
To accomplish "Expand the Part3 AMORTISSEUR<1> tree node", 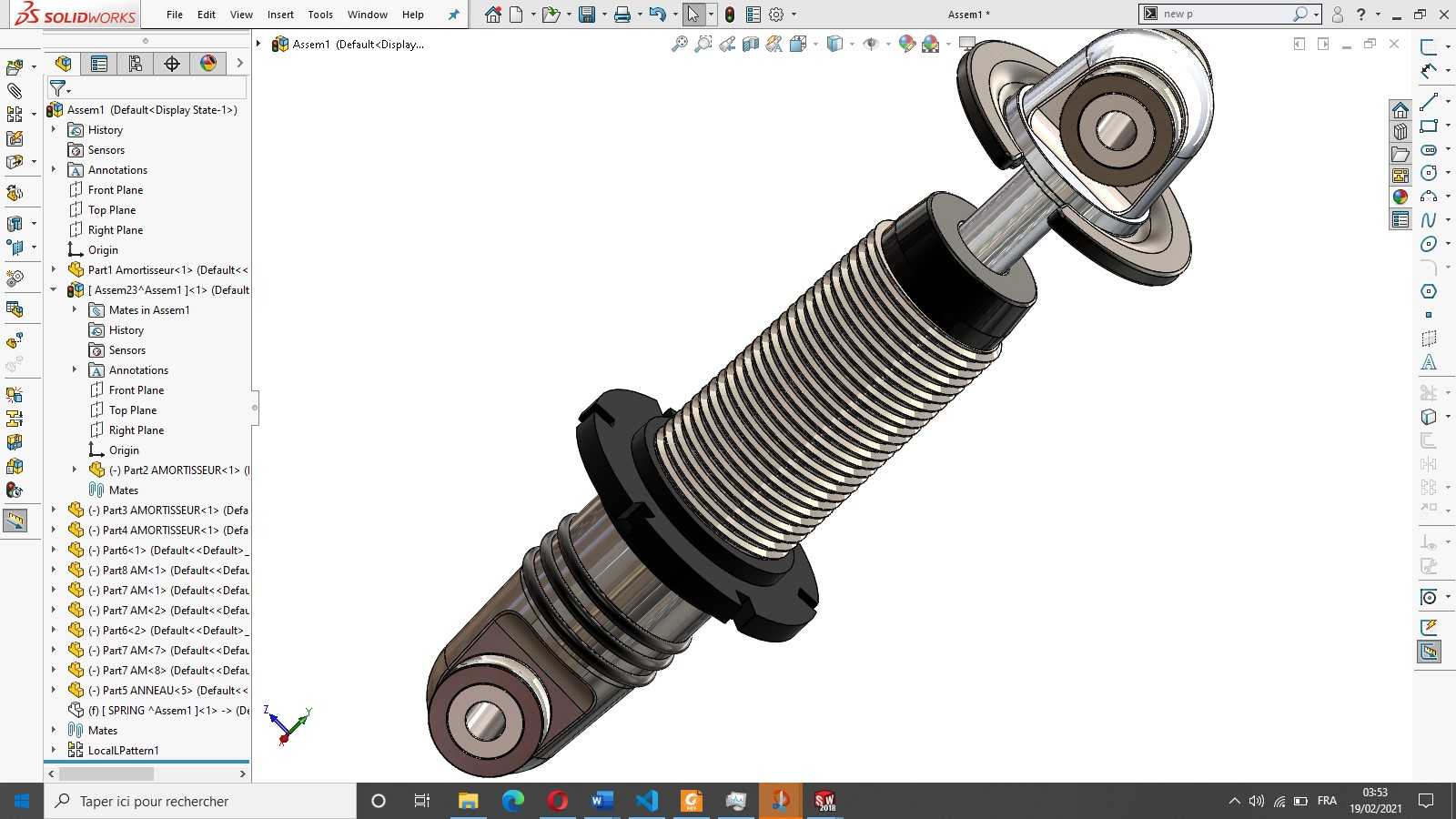I will [54, 510].
